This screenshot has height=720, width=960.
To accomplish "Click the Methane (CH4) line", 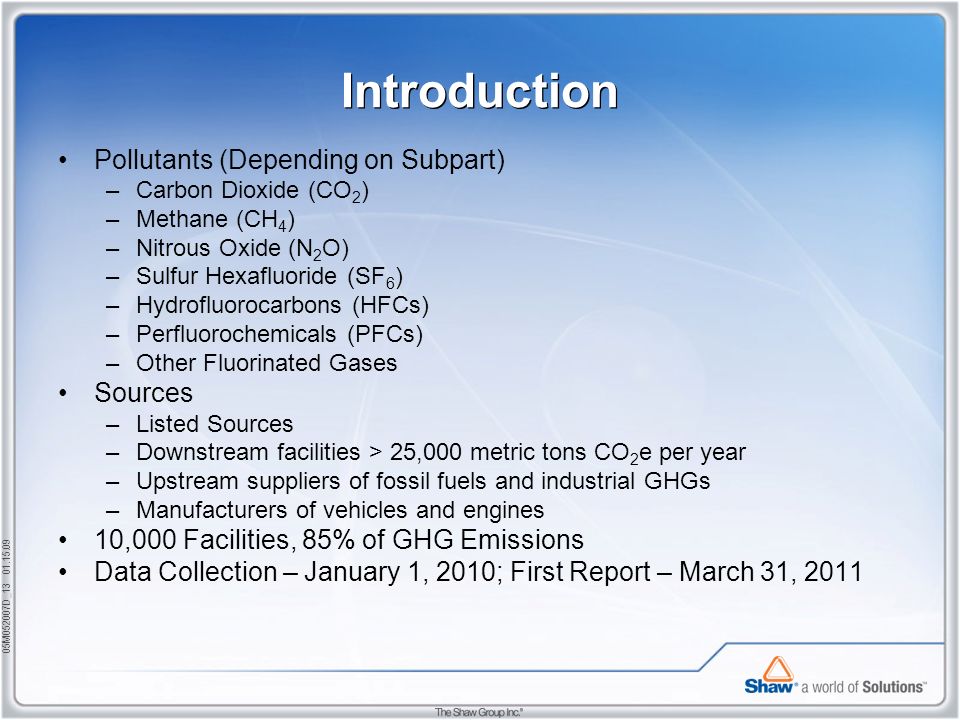I will click(216, 220).
